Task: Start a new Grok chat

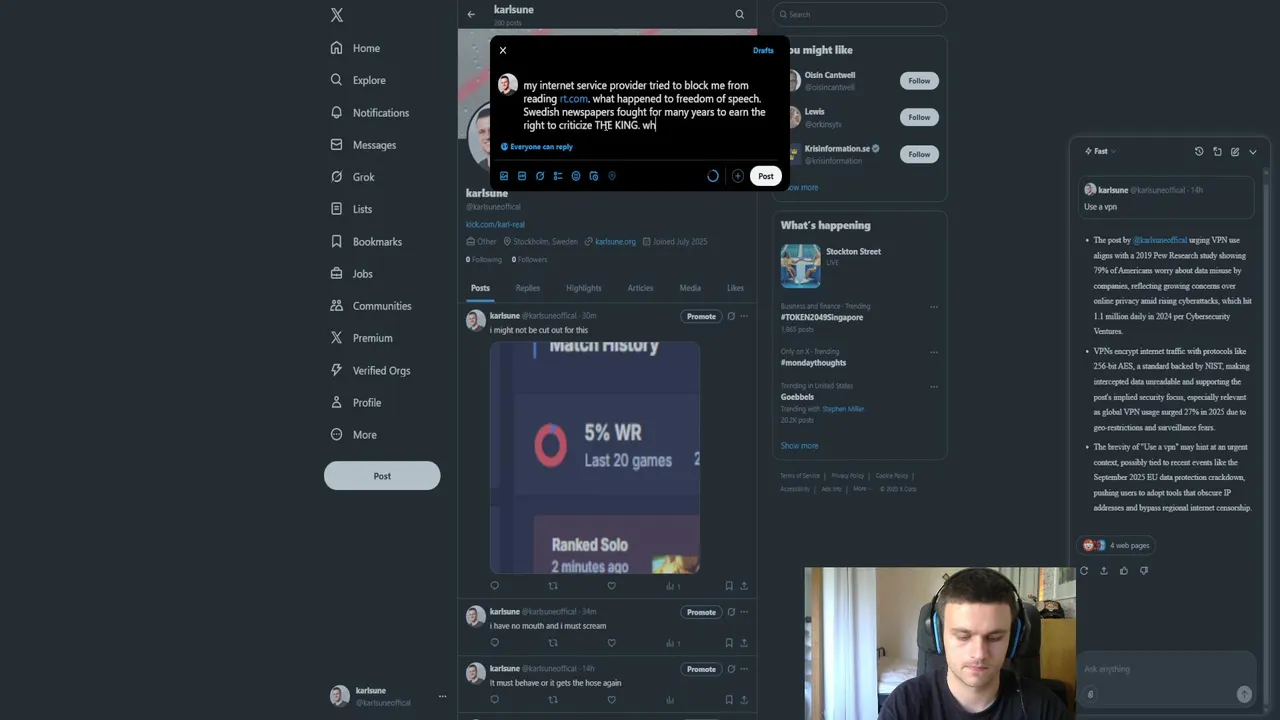Action: point(1235,151)
